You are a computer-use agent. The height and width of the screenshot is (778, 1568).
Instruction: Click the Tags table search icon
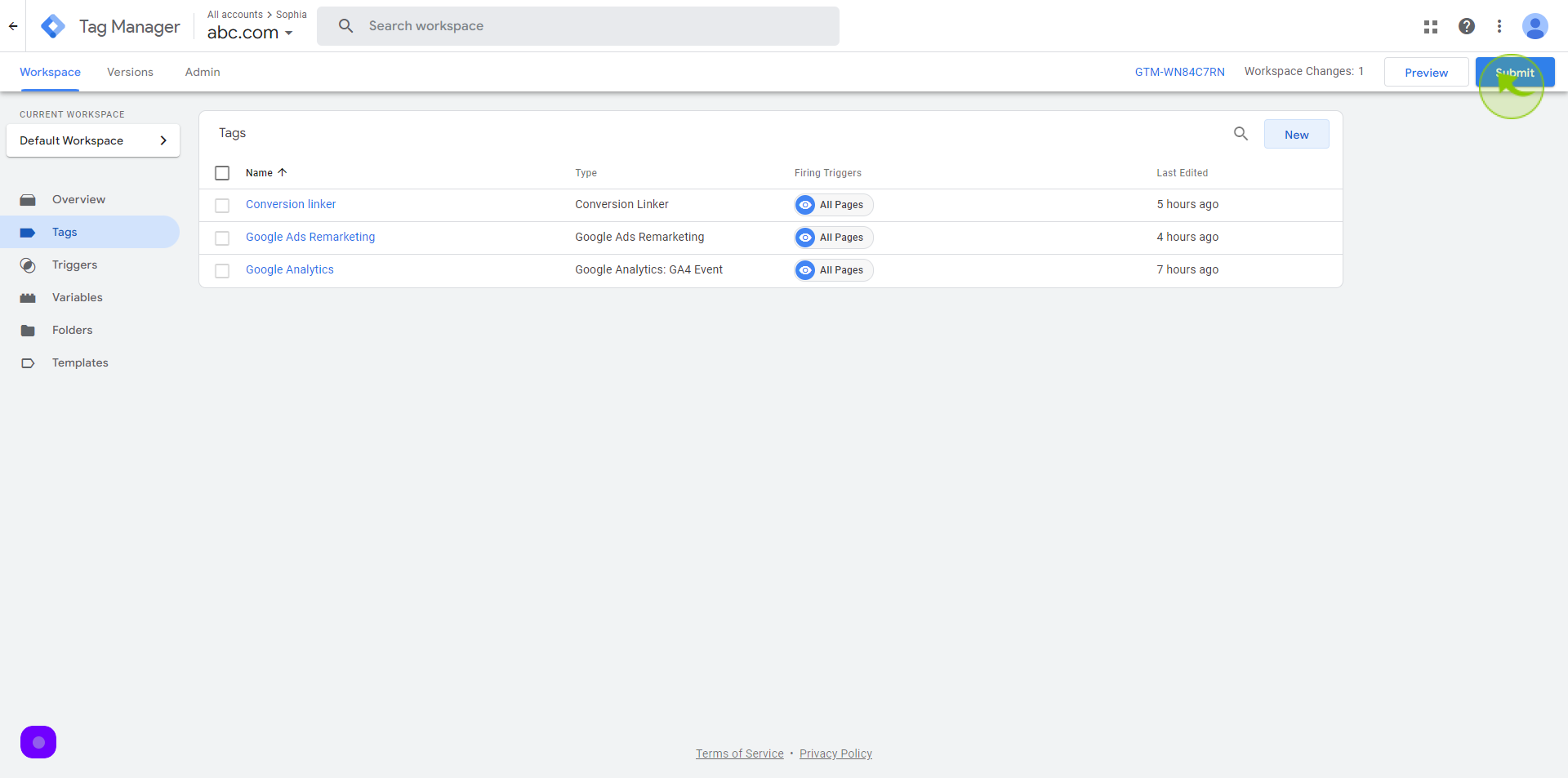(1241, 134)
